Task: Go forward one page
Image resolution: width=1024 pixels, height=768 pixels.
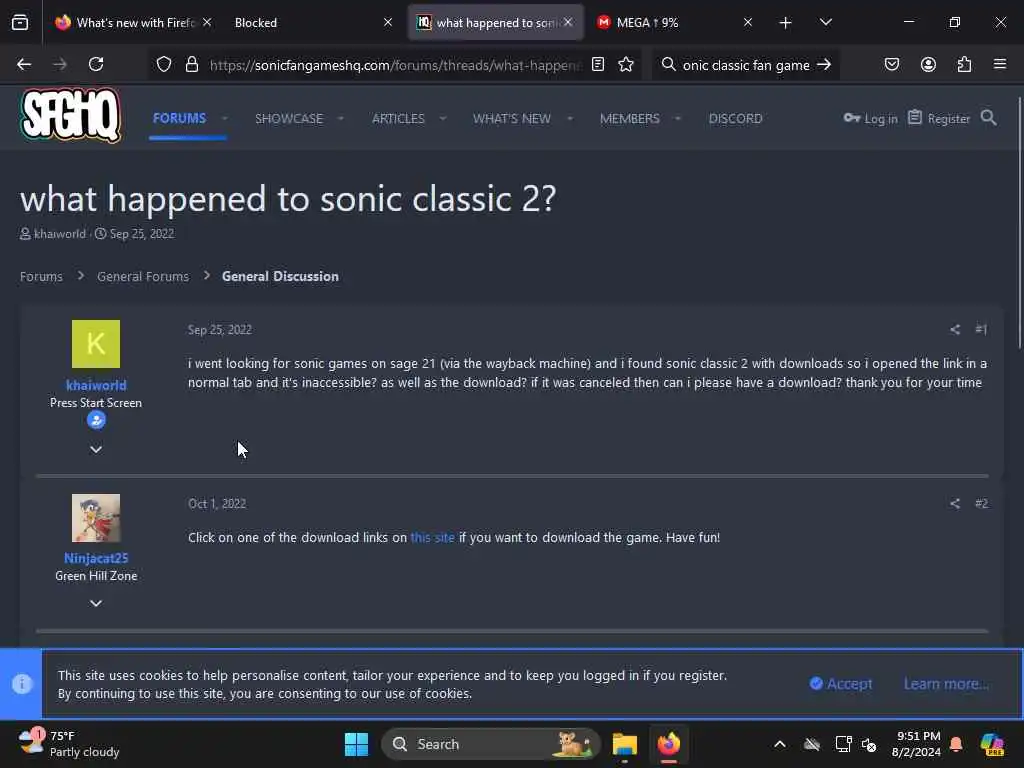Action: (x=59, y=65)
